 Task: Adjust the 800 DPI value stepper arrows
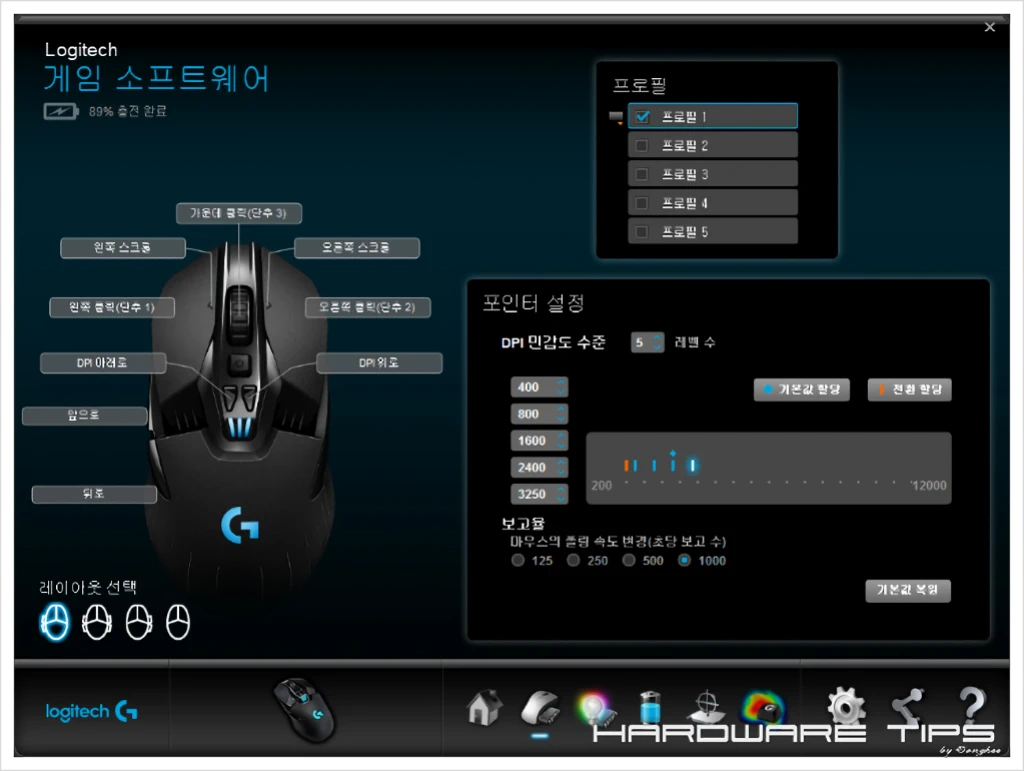561,414
